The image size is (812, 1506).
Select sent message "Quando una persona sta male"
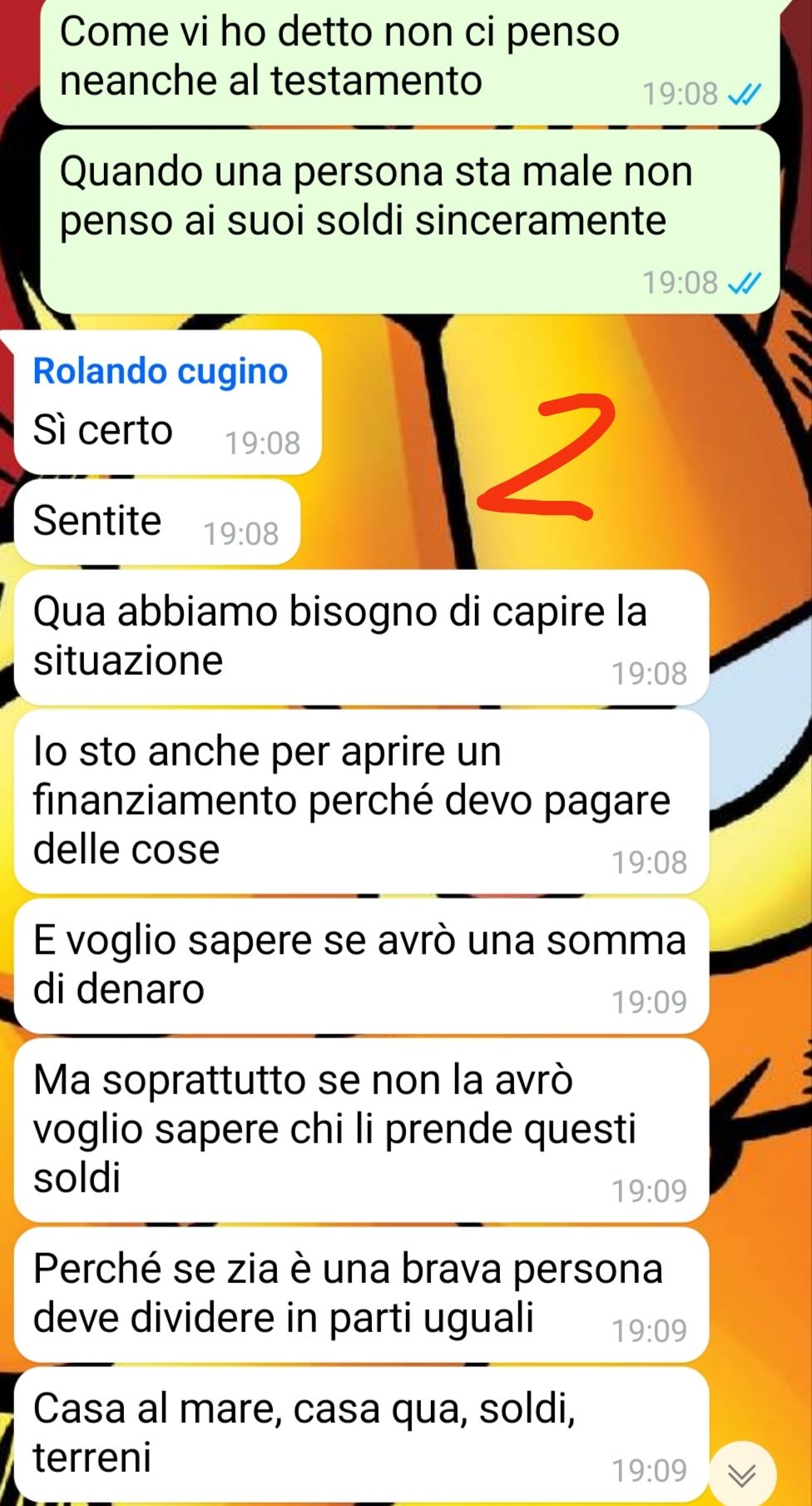click(x=409, y=221)
